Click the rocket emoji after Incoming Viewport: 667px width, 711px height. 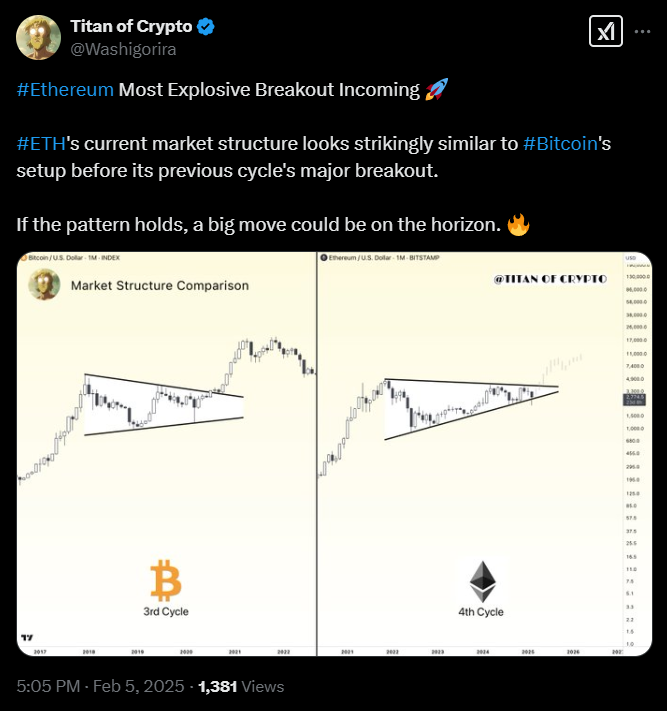point(436,90)
